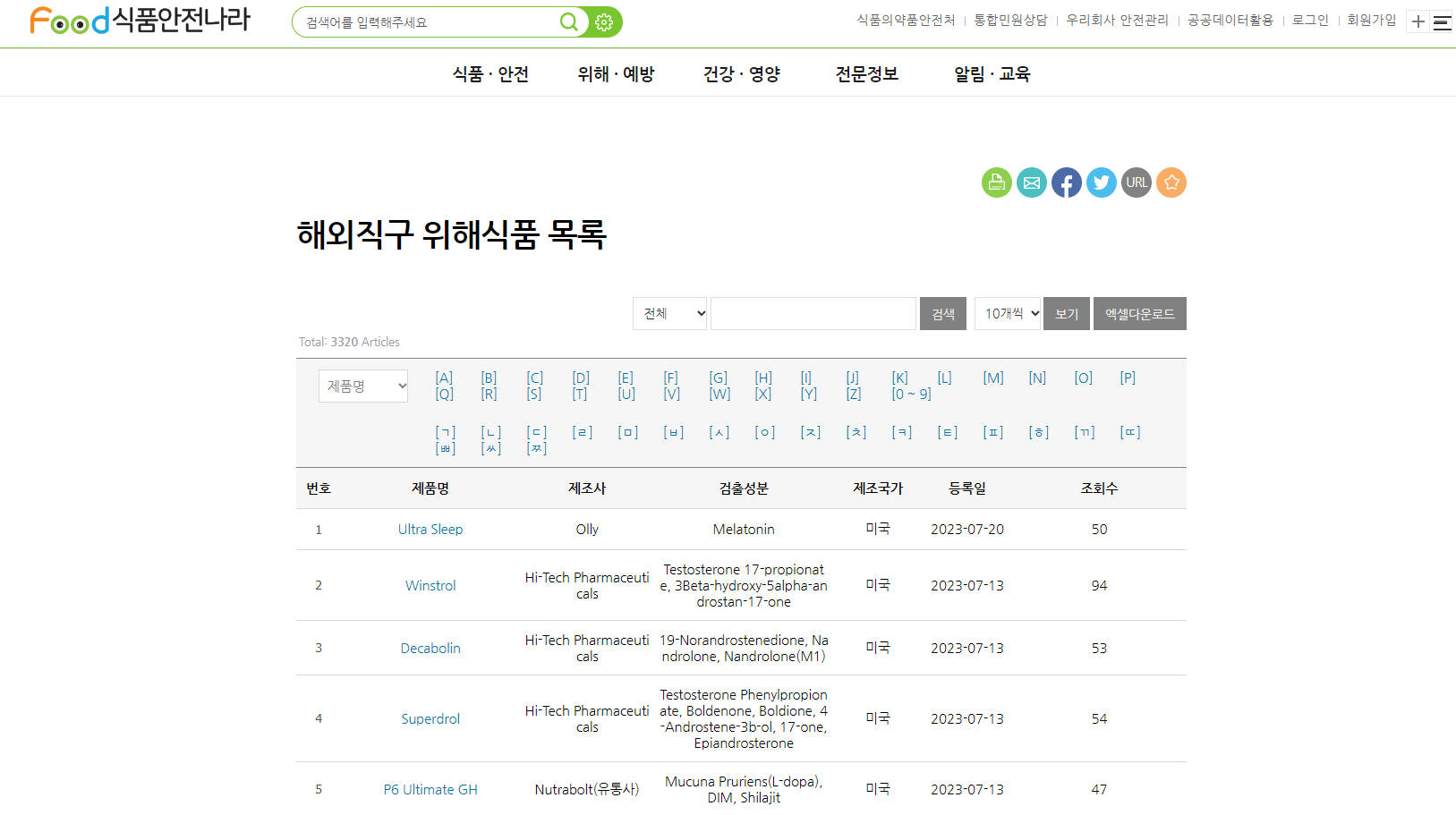Open Ultra Sleep product link
This screenshot has height=815, width=1456.
430,529
